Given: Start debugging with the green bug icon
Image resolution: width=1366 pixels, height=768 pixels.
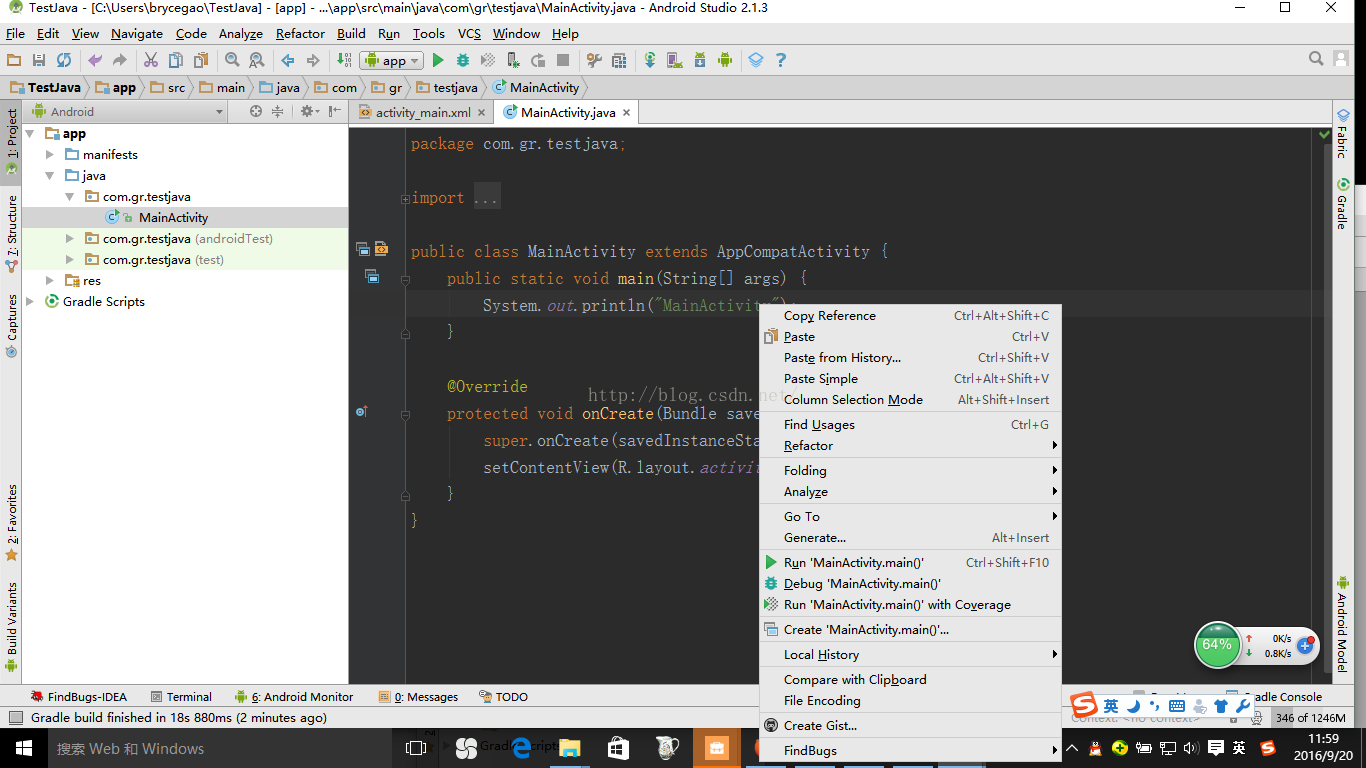Looking at the screenshot, I should pyautogui.click(x=463, y=60).
